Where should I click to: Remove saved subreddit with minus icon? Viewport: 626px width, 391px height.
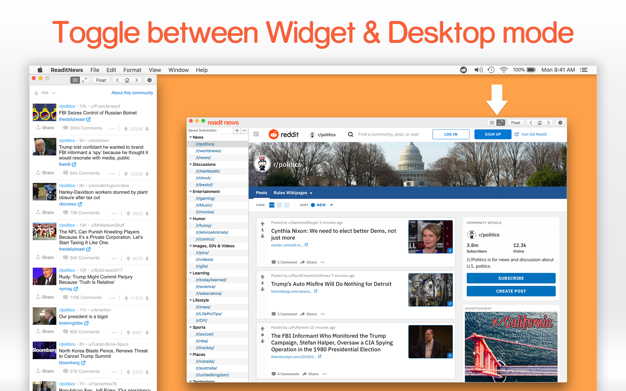click(244, 131)
